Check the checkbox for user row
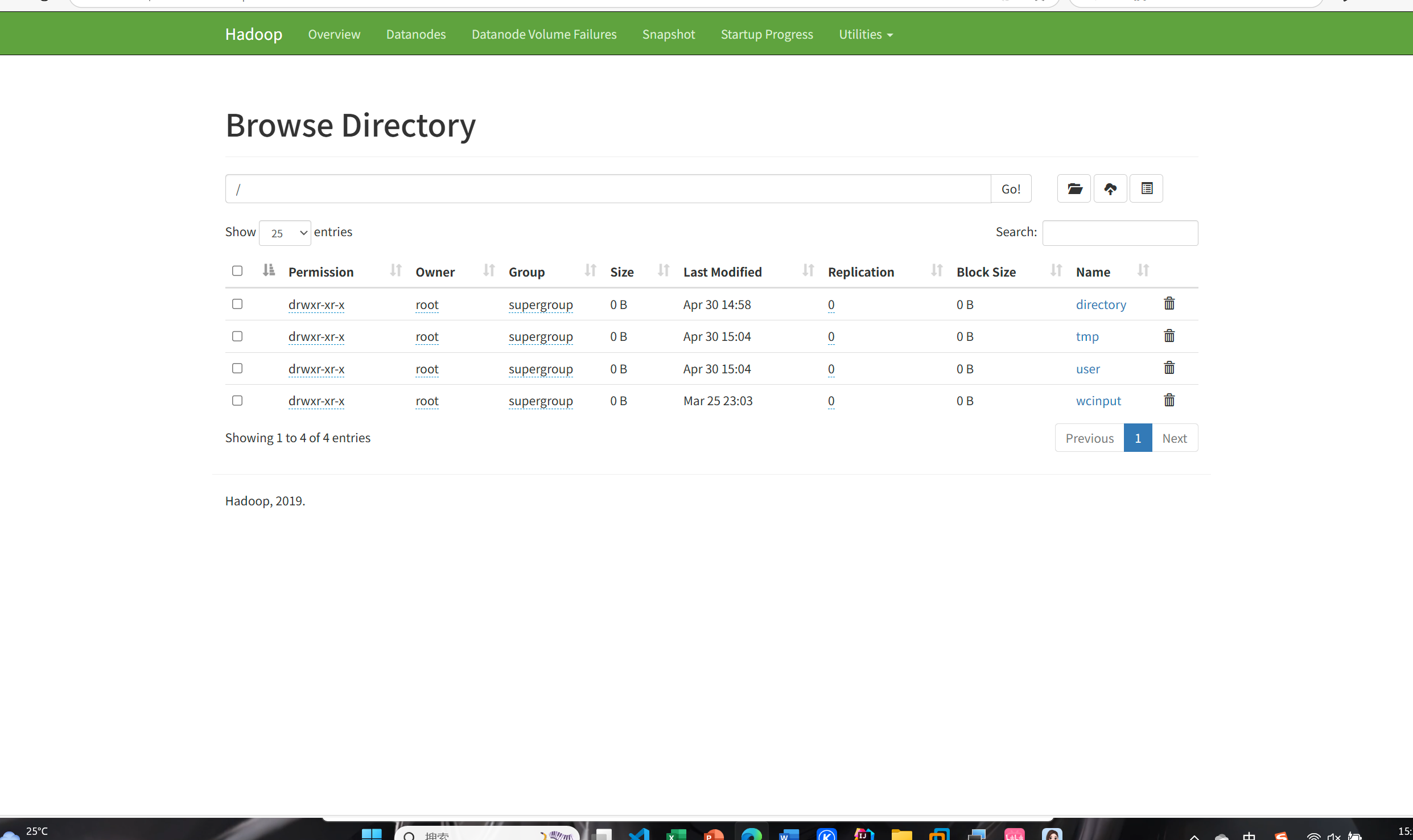 (237, 369)
